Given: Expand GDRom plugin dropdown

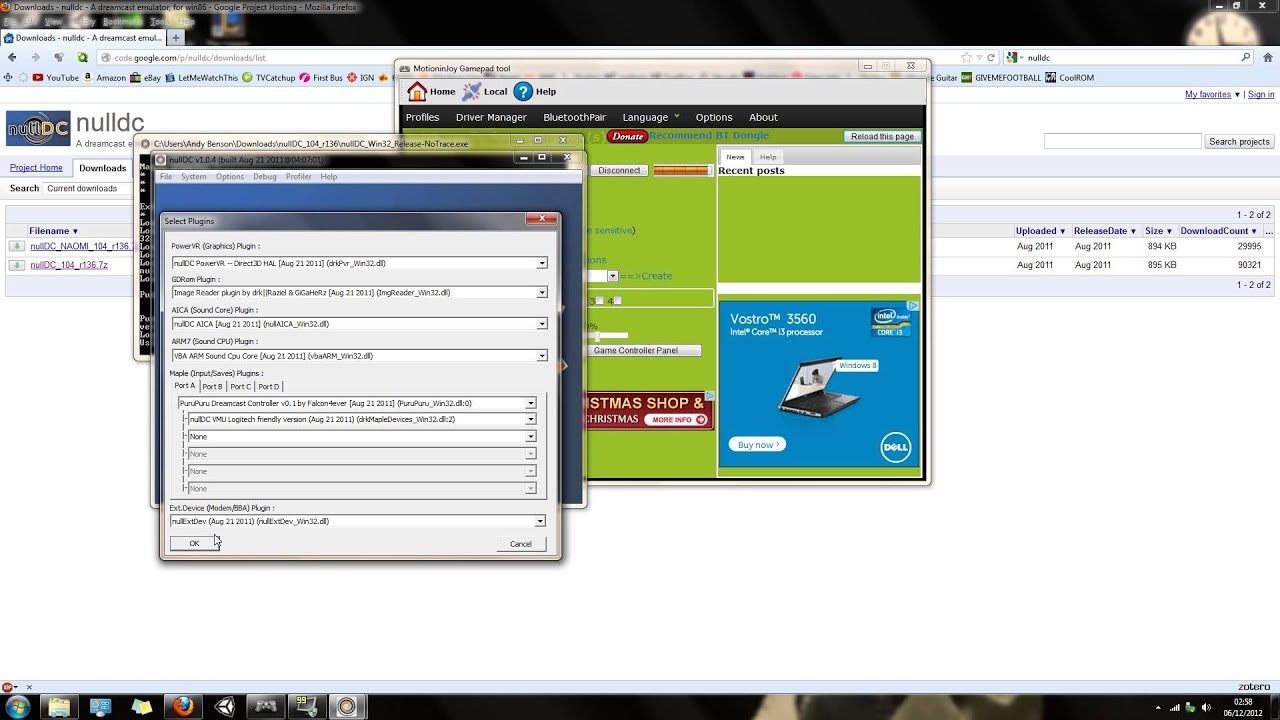Looking at the screenshot, I should [542, 293].
